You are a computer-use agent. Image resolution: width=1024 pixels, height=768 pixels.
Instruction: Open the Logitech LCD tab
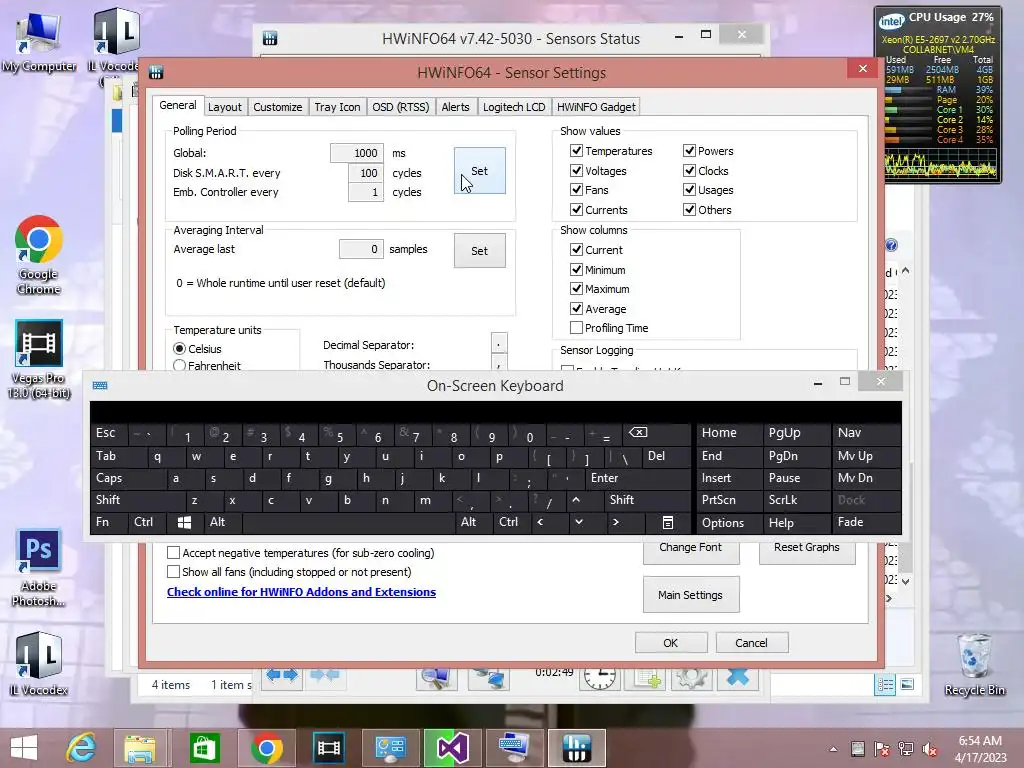click(x=514, y=107)
